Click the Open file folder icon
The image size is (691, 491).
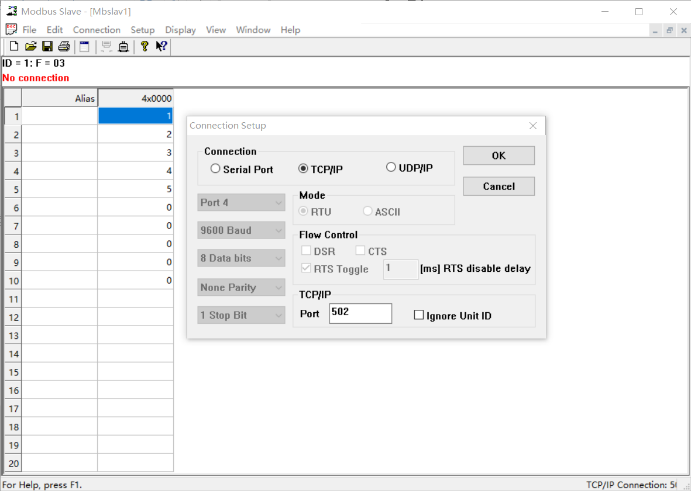[30, 46]
